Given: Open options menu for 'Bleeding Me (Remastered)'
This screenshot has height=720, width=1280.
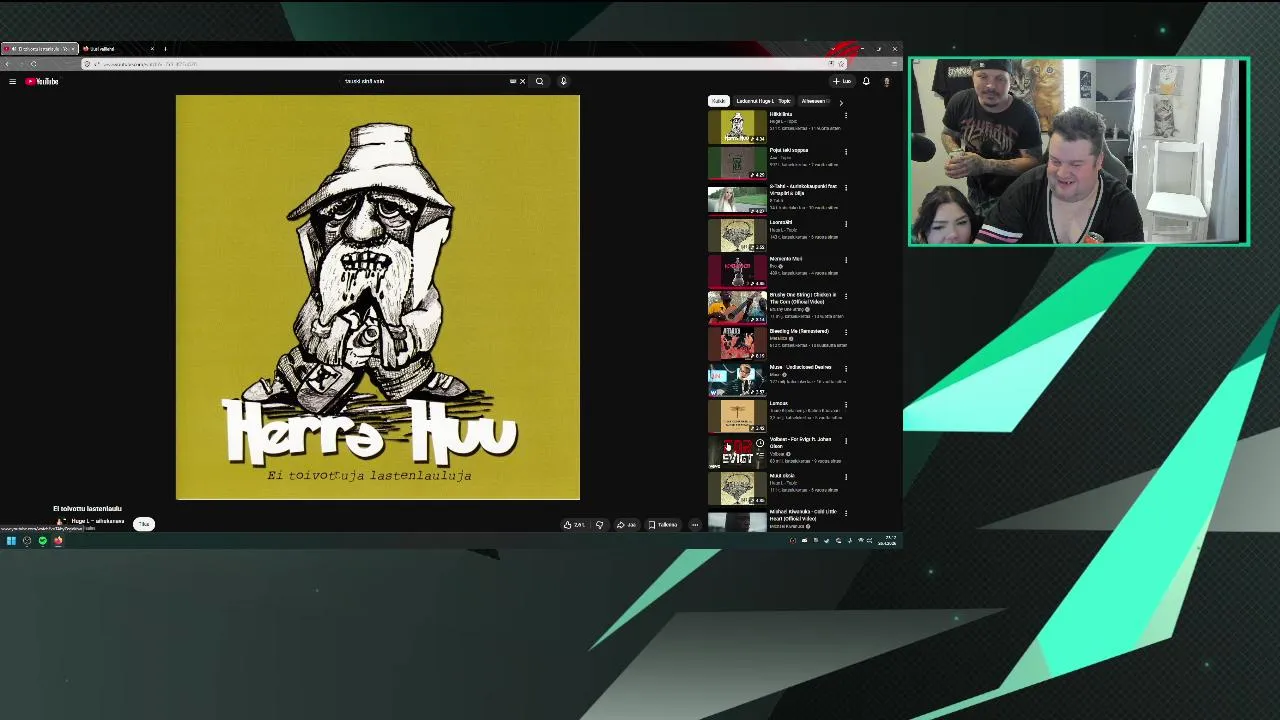Looking at the screenshot, I should (846, 332).
